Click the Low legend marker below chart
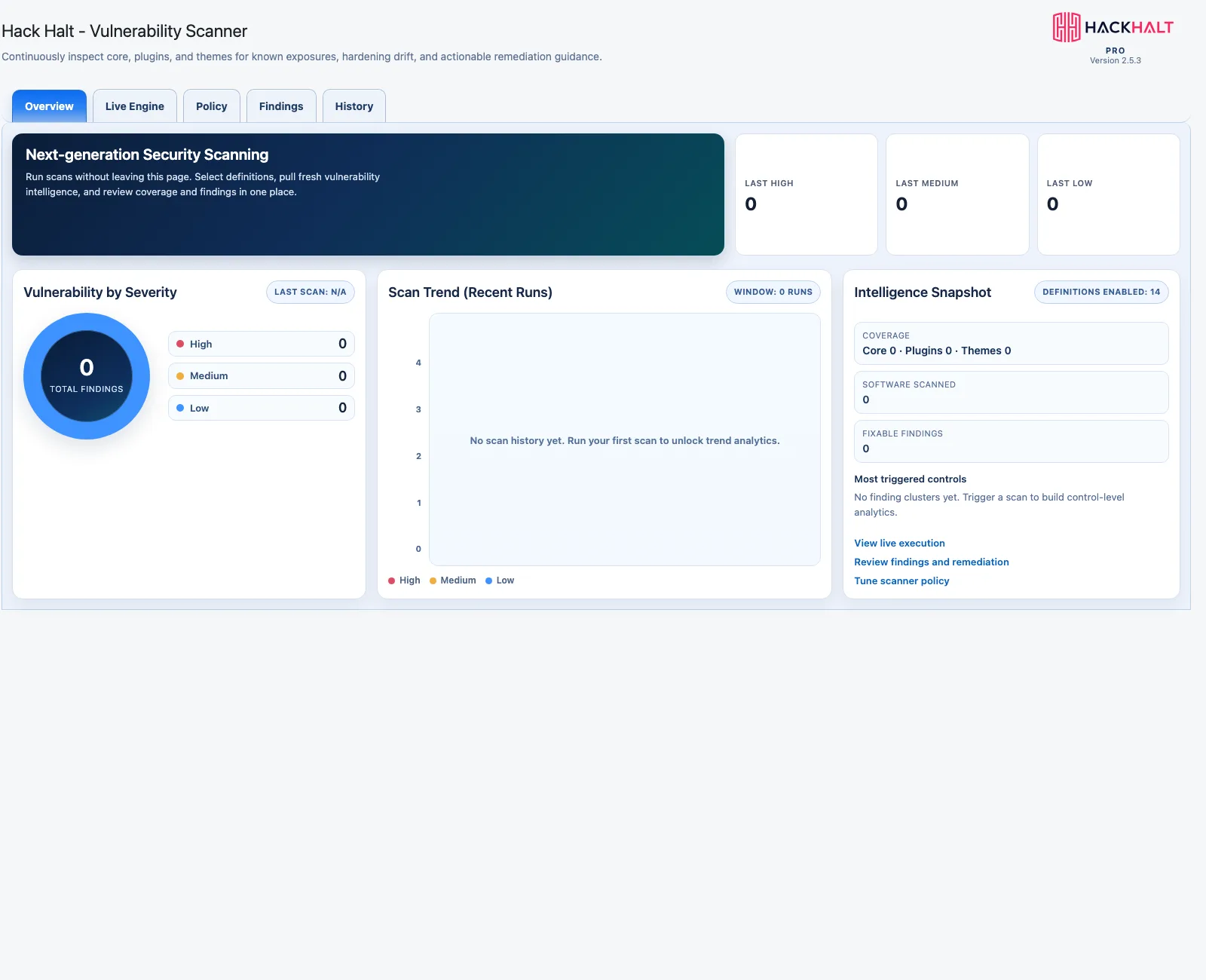Image resolution: width=1206 pixels, height=980 pixels. (x=488, y=580)
